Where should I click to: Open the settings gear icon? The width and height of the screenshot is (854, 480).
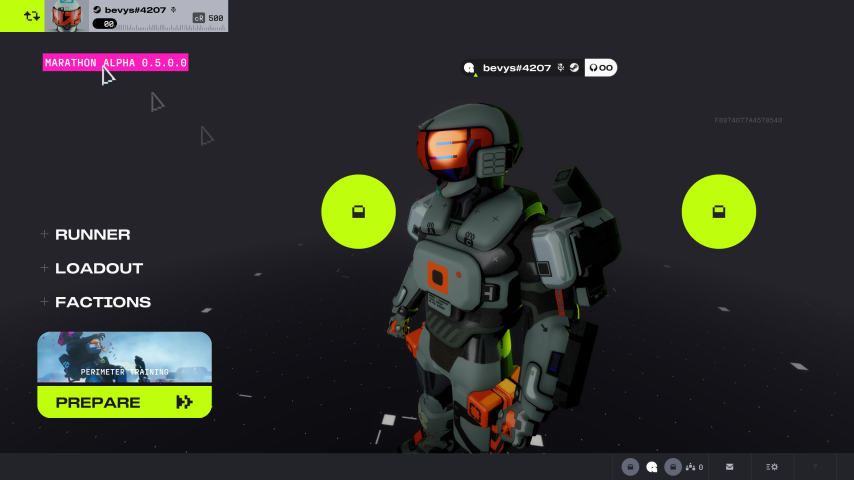772,467
